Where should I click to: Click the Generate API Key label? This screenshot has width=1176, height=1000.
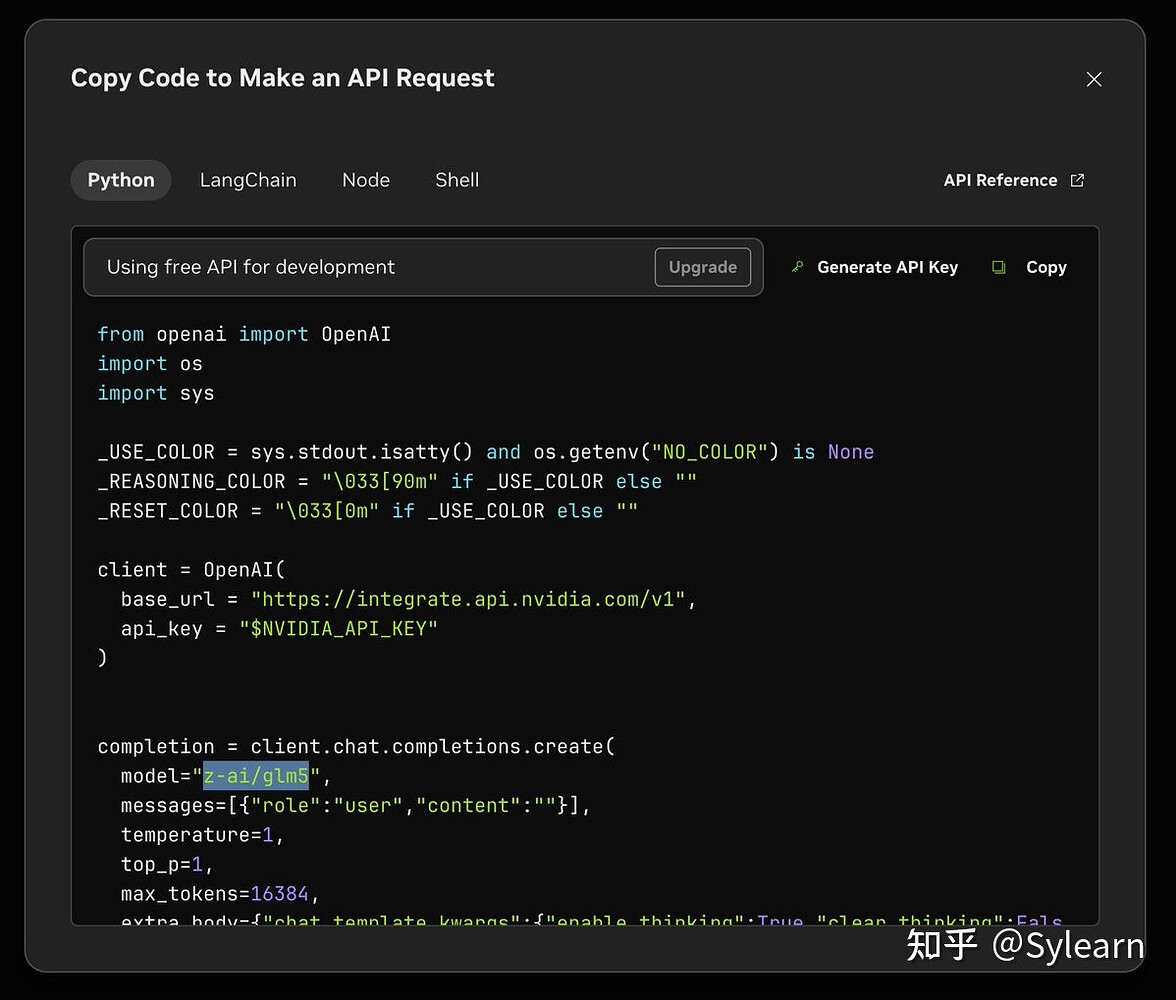point(887,267)
